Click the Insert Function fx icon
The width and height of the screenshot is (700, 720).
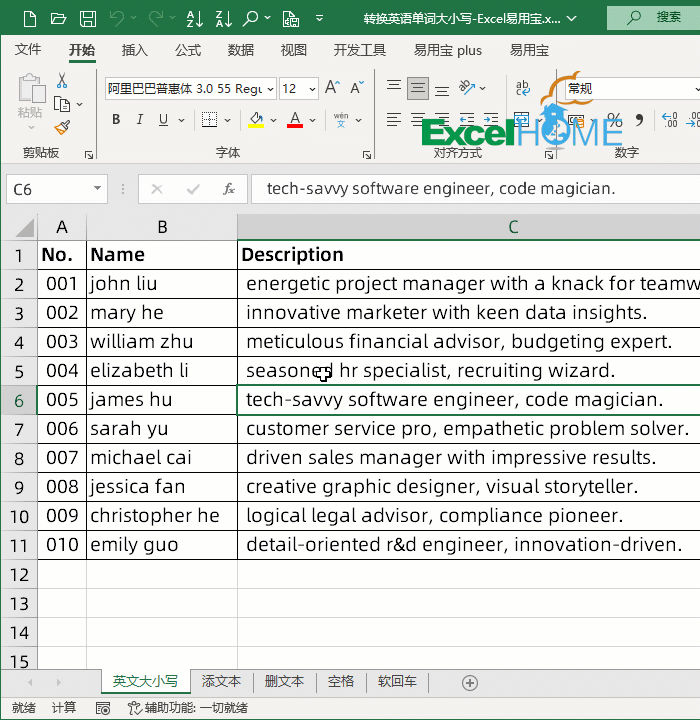pos(229,189)
